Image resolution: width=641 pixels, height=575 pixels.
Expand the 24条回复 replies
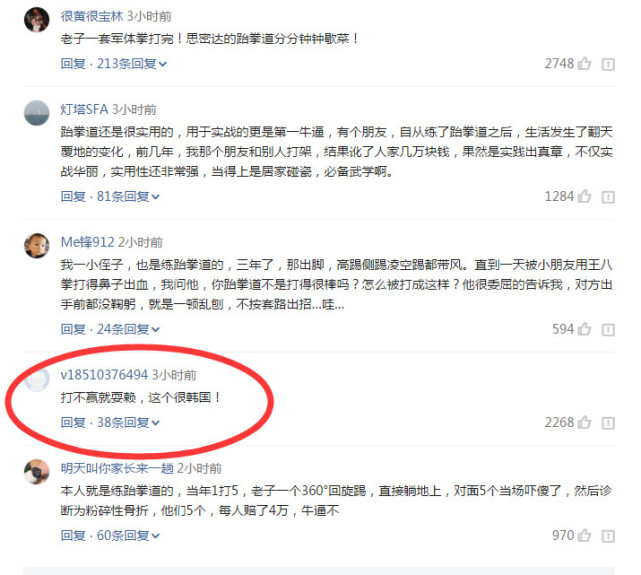(x=128, y=329)
